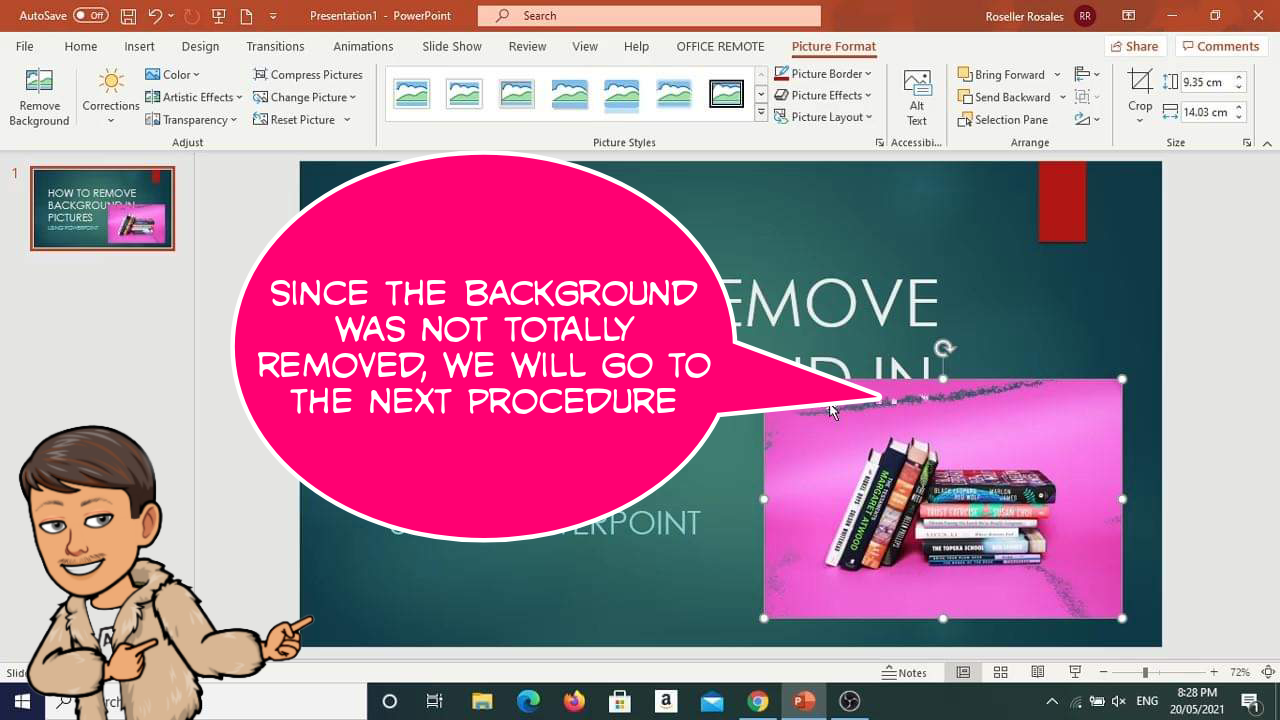Expand the Picture Styles gallery
Viewport: 1280px width, 720px height.
pyautogui.click(x=760, y=113)
